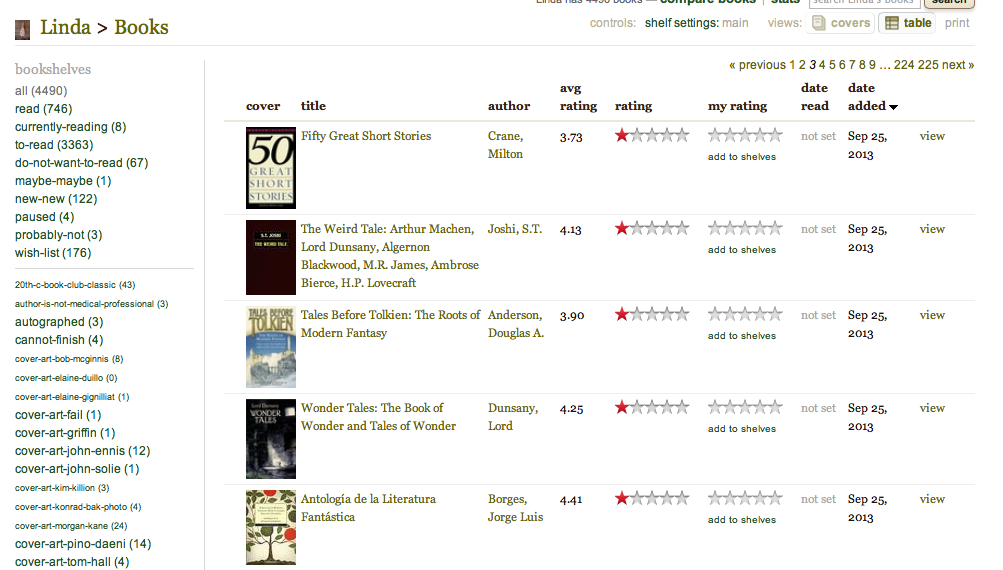Sort table by avg rating column
This screenshot has width=1003, height=570.
[578, 97]
